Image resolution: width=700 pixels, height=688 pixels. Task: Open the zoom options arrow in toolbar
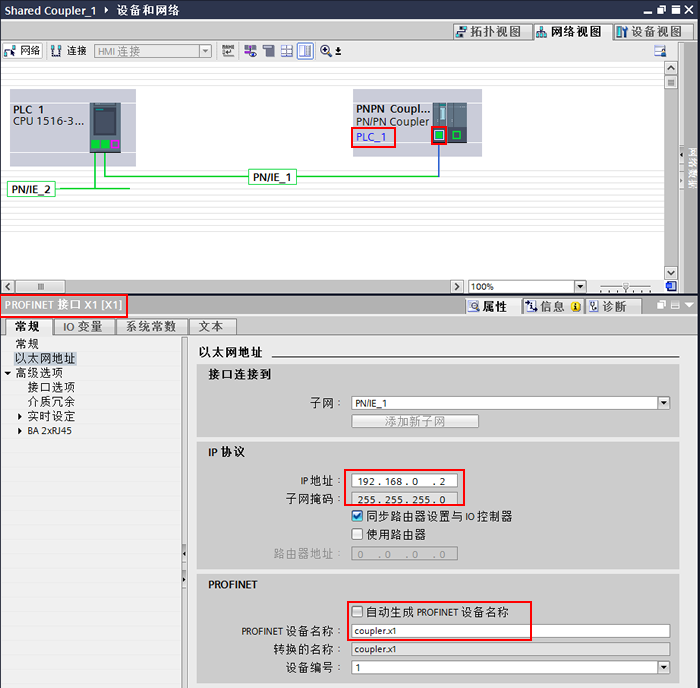(338, 51)
